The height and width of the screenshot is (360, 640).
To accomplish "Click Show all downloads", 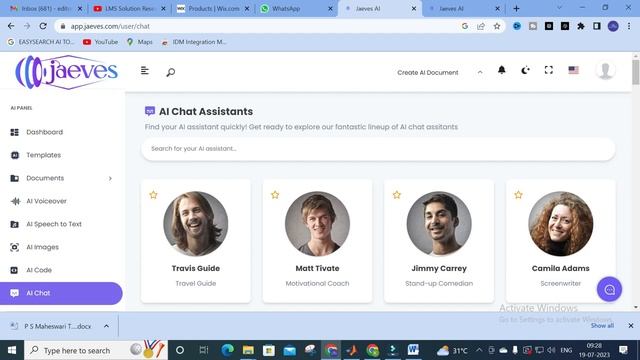I will pos(602,326).
